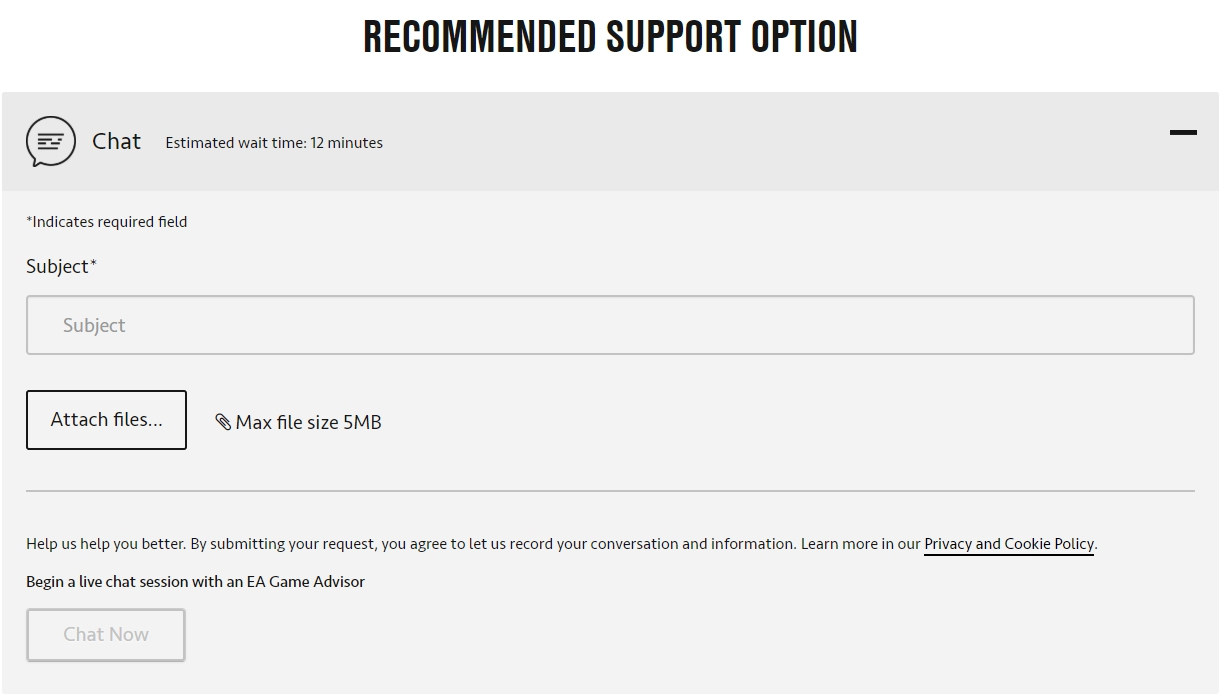
Task: Click the horizontal divider below Attach files
Action: click(x=610, y=491)
